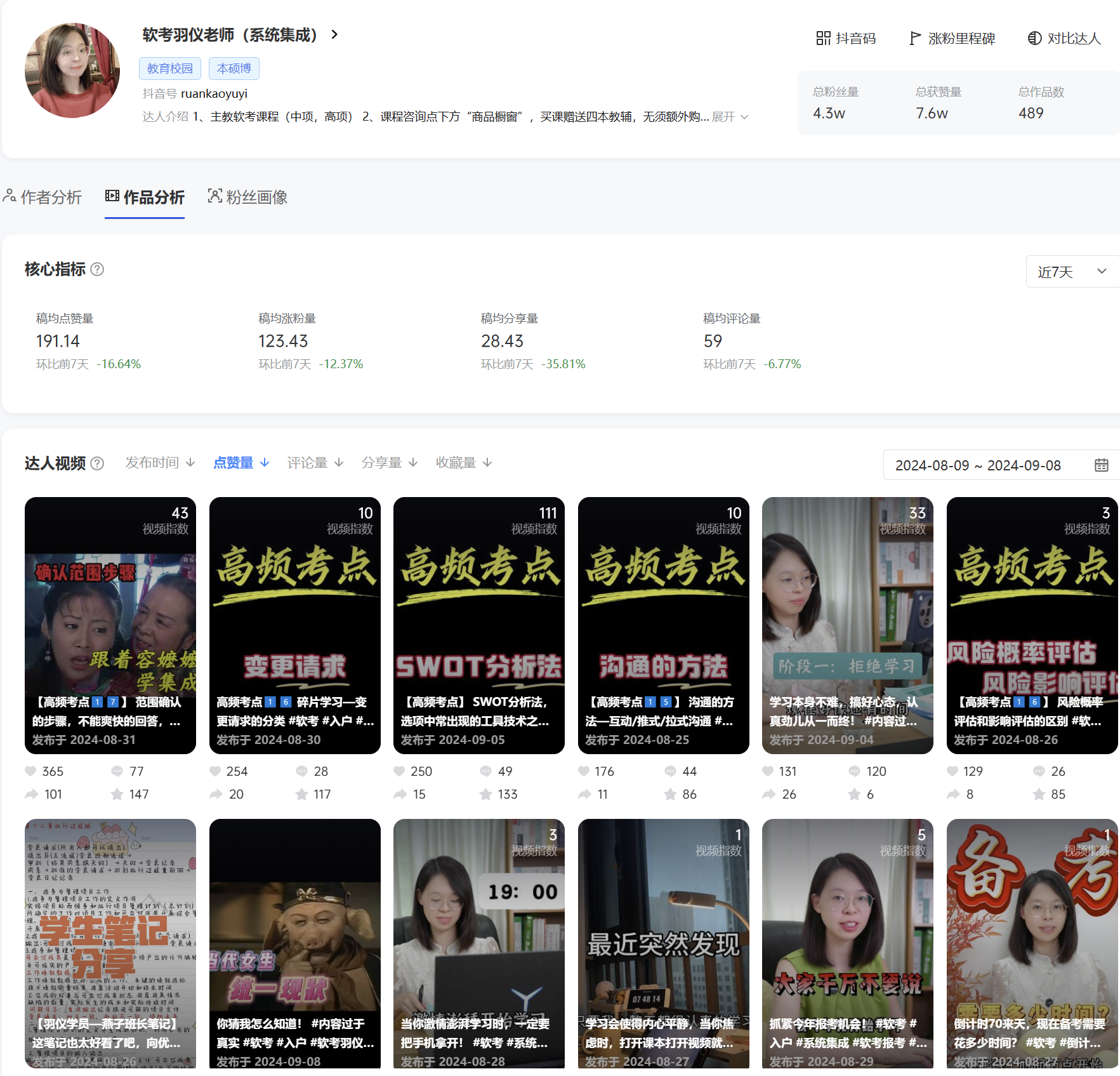1120x1076 pixels.
Task: Click the 本硕博 tag
Action: pos(234,69)
